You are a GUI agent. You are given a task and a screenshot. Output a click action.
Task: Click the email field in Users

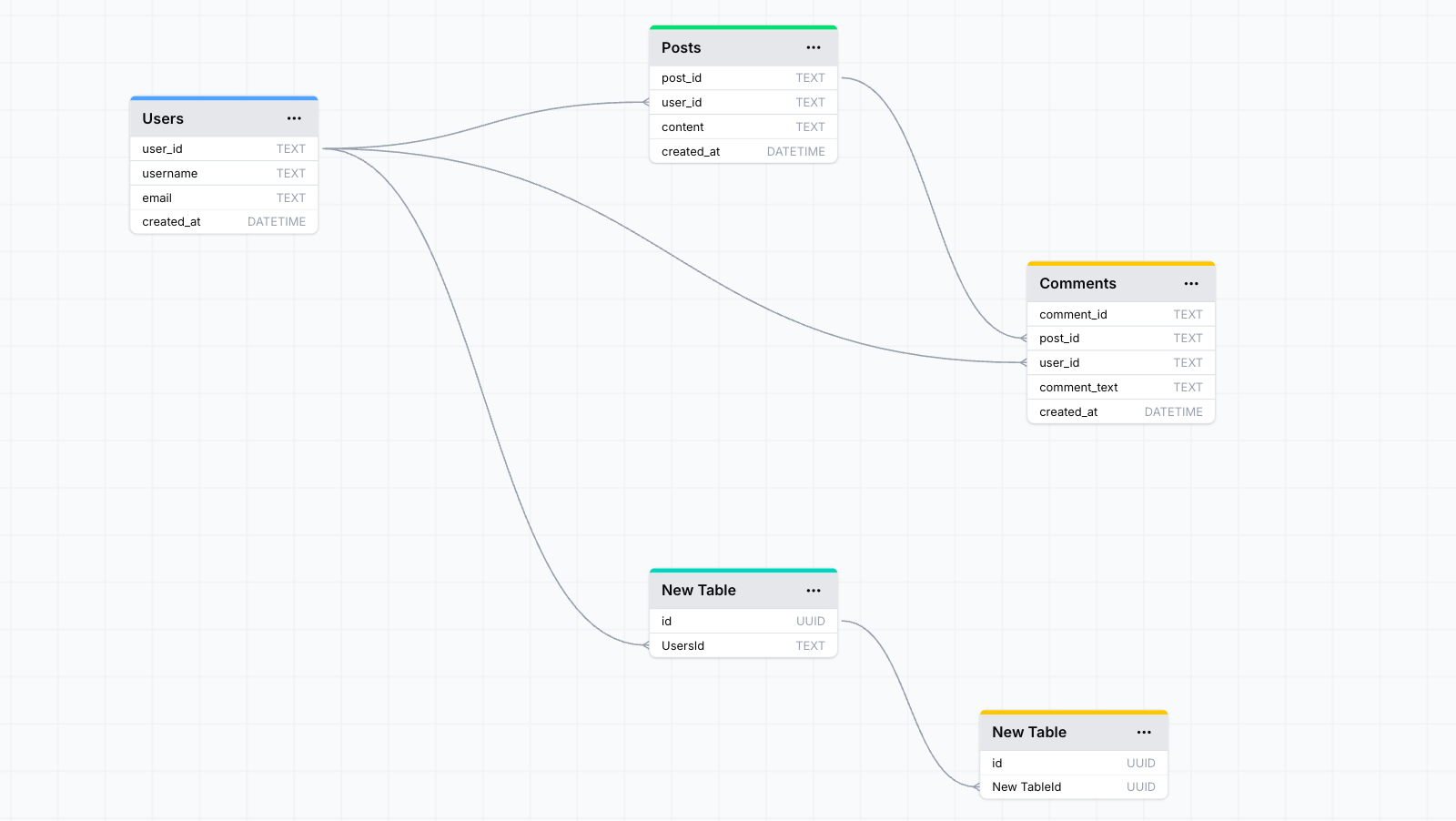224,198
